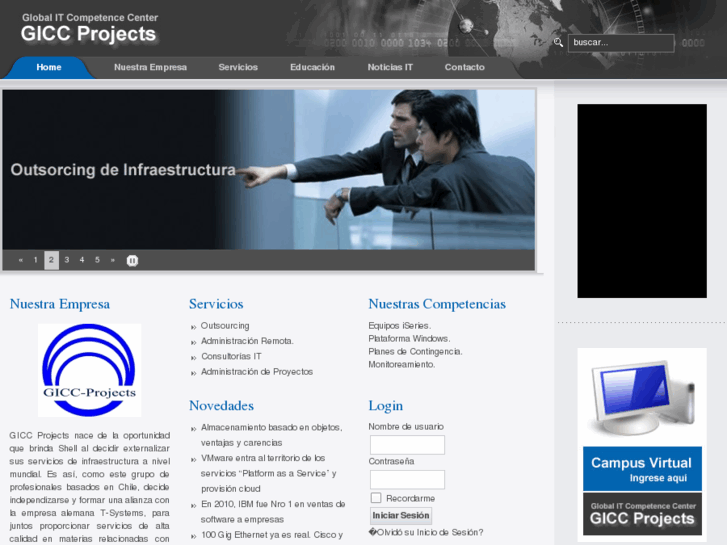Open the Olvidó su Inicio de Sesión link

pyautogui.click(x=426, y=532)
